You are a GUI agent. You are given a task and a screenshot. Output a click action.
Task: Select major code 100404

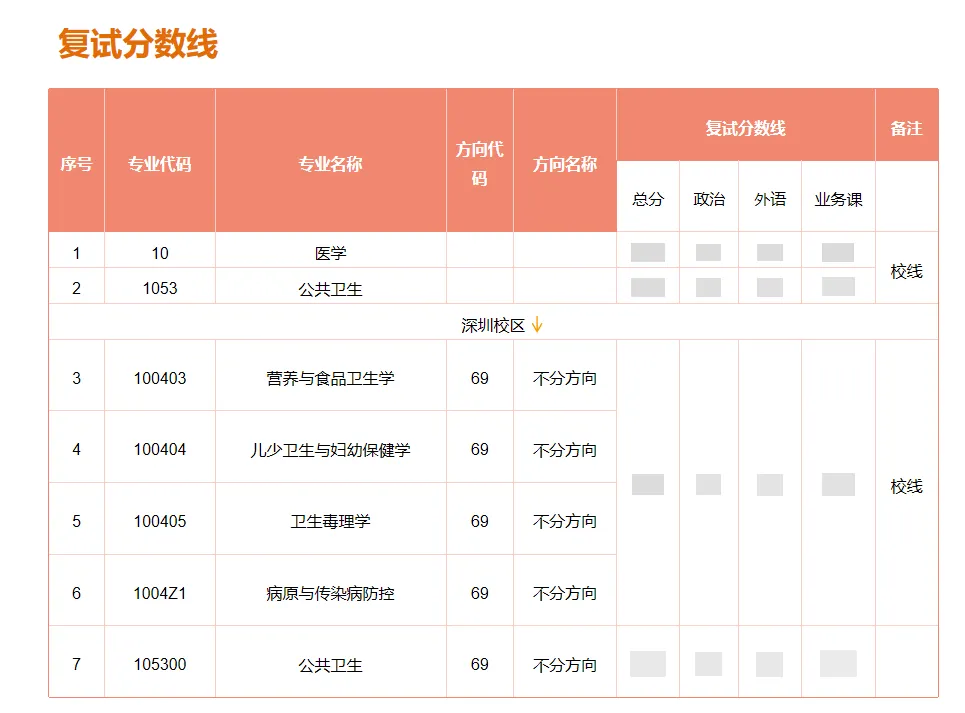(x=160, y=449)
